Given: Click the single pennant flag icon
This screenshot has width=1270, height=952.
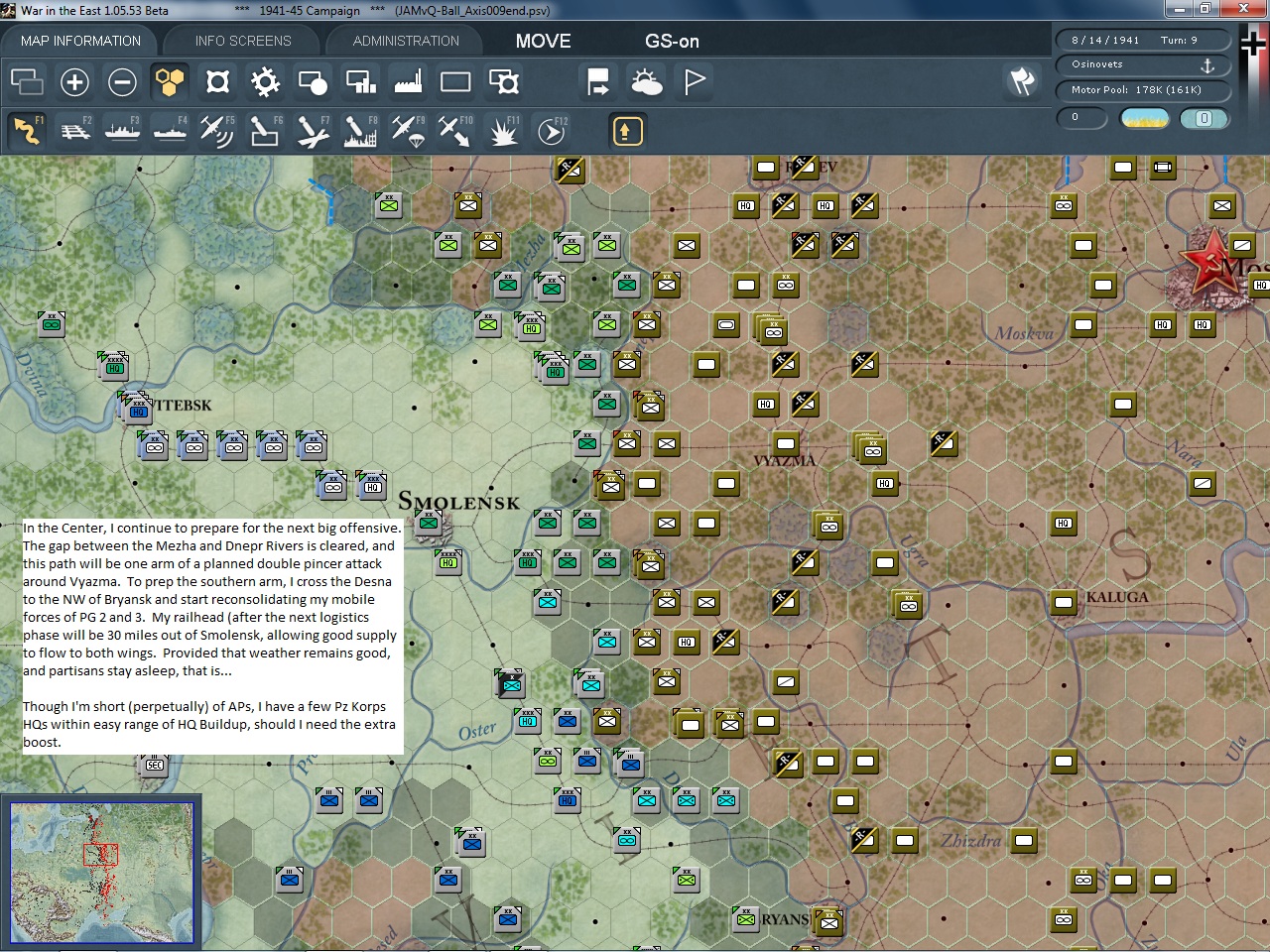Looking at the screenshot, I should [x=695, y=81].
